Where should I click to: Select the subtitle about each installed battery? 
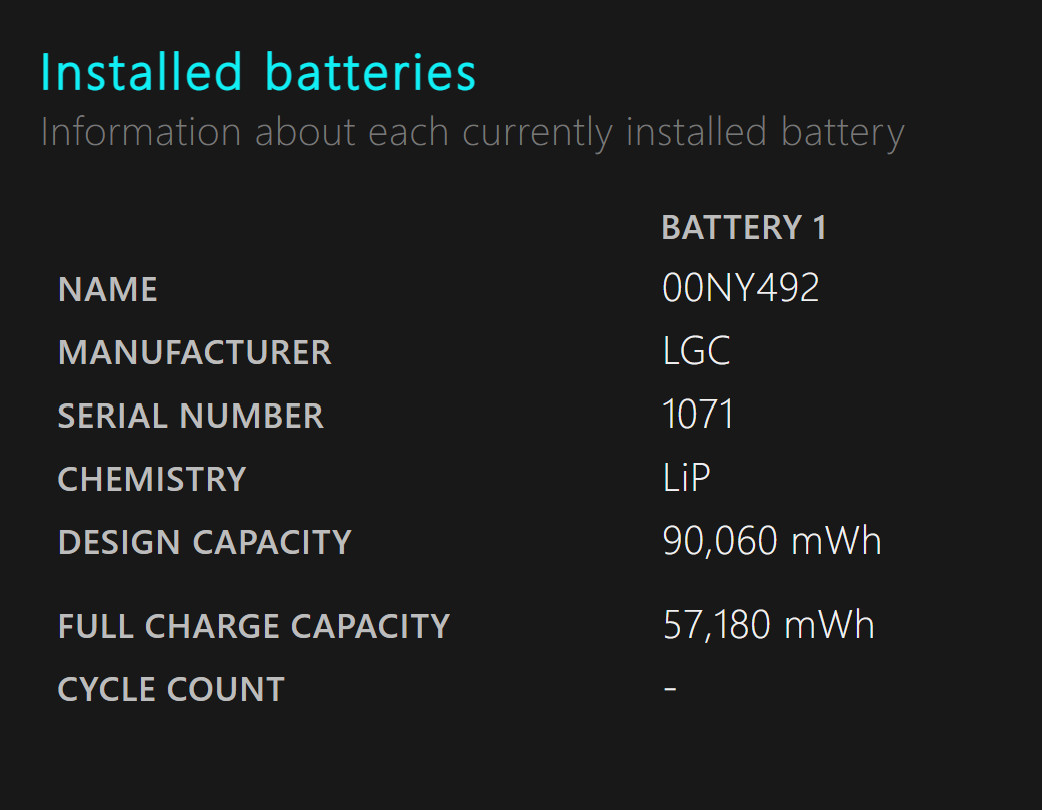[472, 132]
